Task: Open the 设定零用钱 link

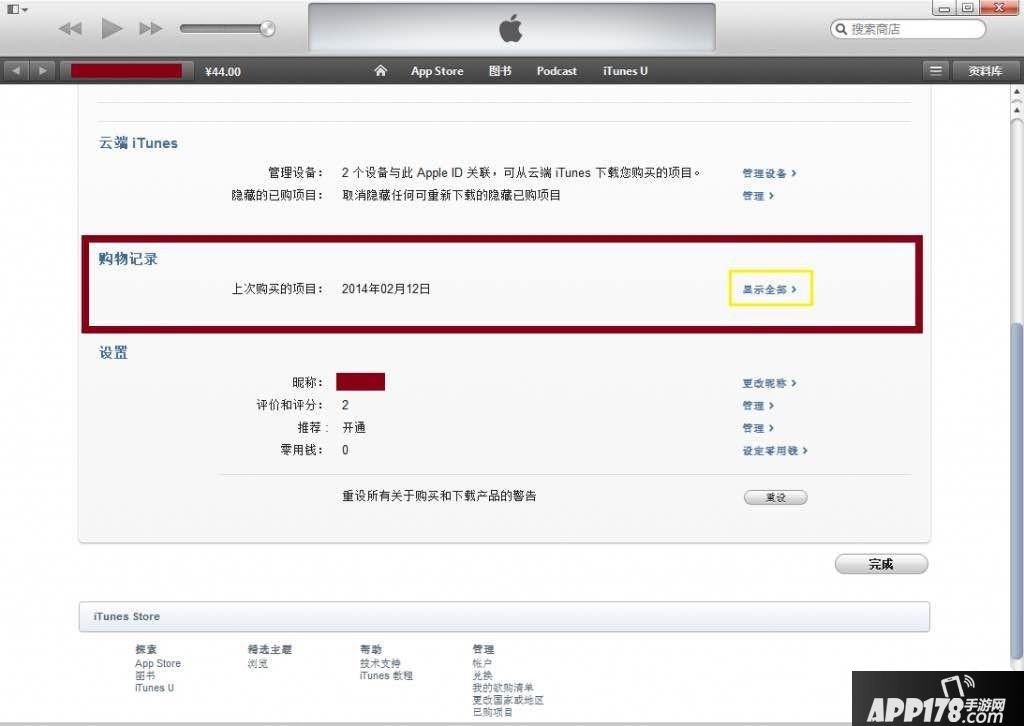Action: [x=775, y=450]
